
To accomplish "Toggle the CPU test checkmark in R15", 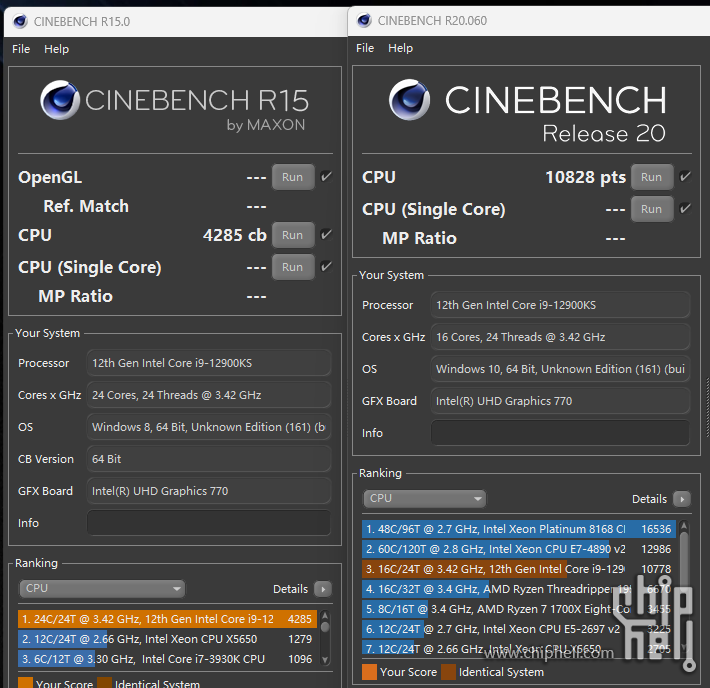I will [326, 235].
